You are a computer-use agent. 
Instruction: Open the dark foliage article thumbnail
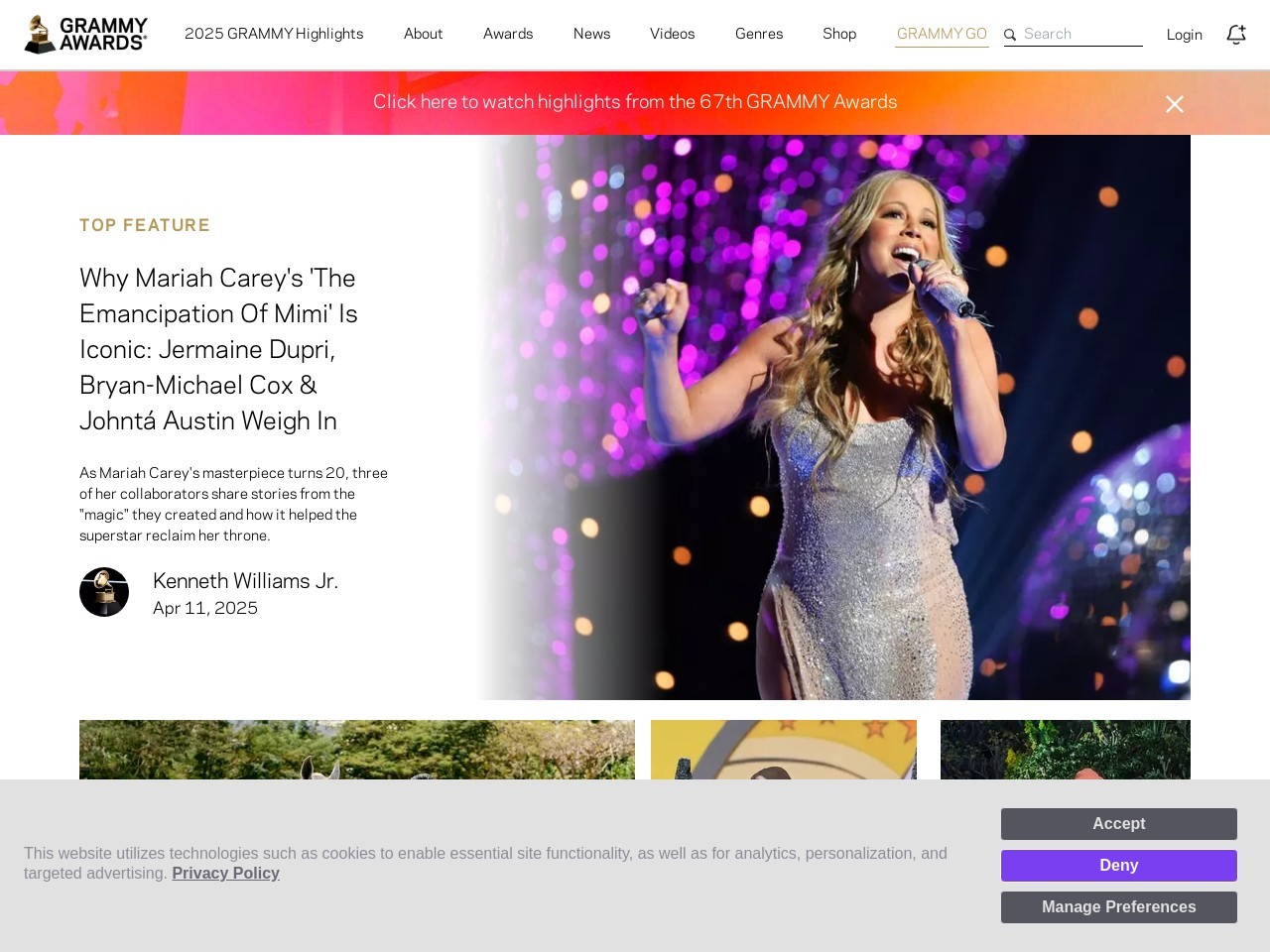tap(1066, 750)
